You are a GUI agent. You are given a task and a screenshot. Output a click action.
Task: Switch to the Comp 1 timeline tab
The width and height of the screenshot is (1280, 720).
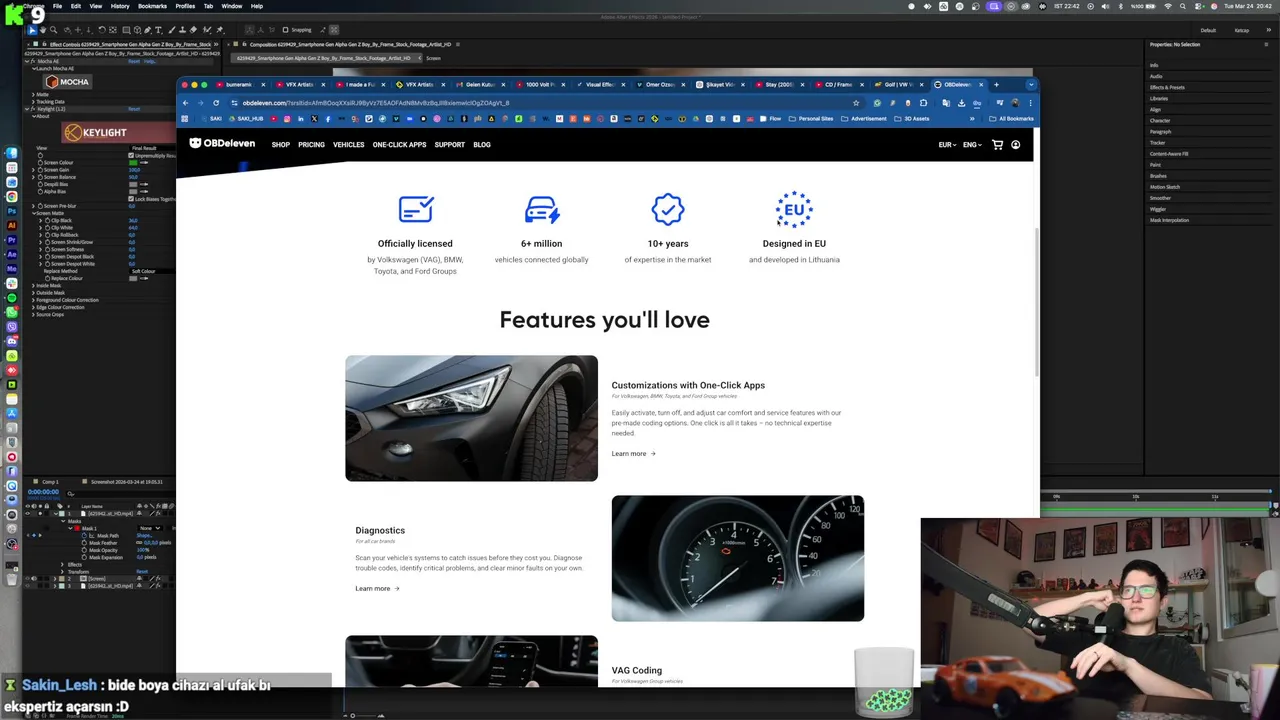pyautogui.click(x=50, y=482)
